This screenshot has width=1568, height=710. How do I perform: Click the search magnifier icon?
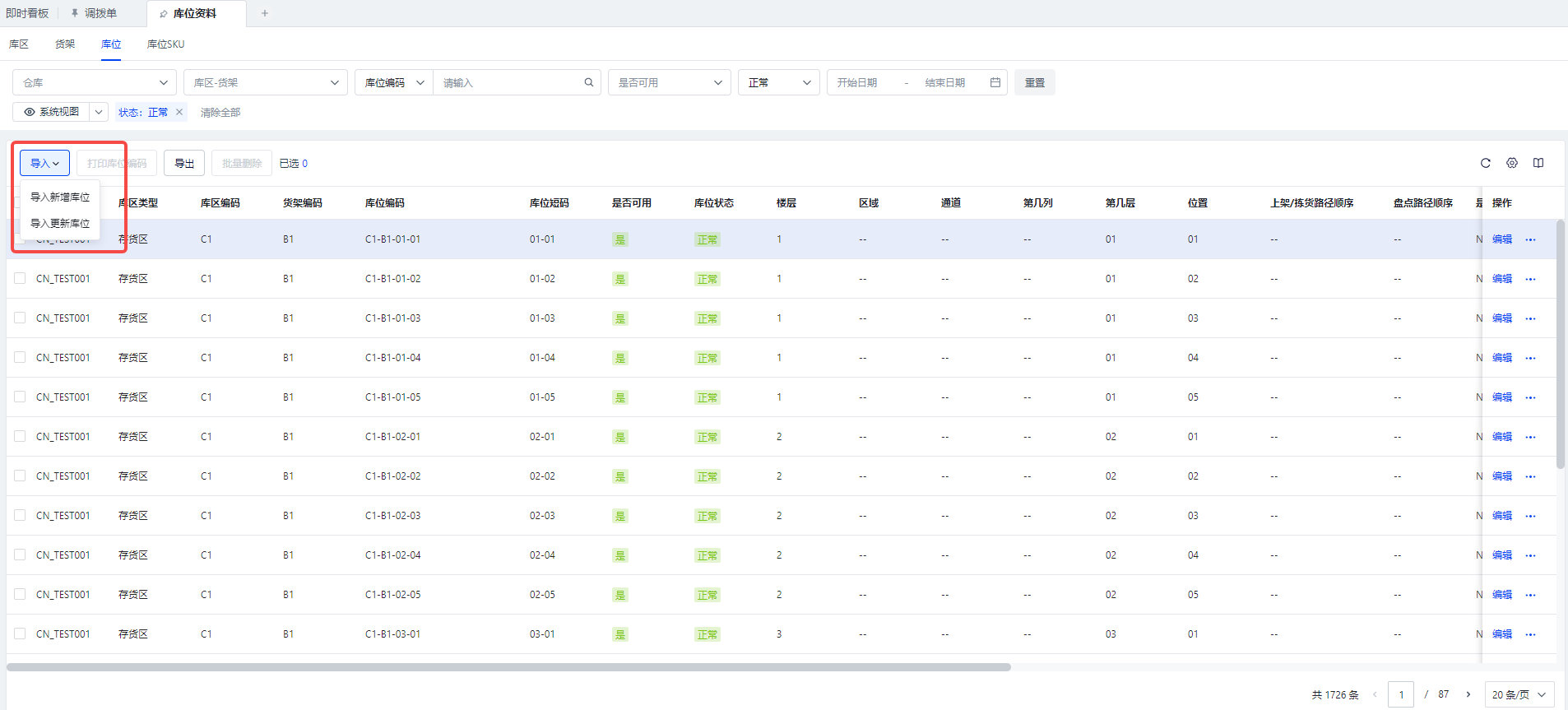[x=588, y=82]
